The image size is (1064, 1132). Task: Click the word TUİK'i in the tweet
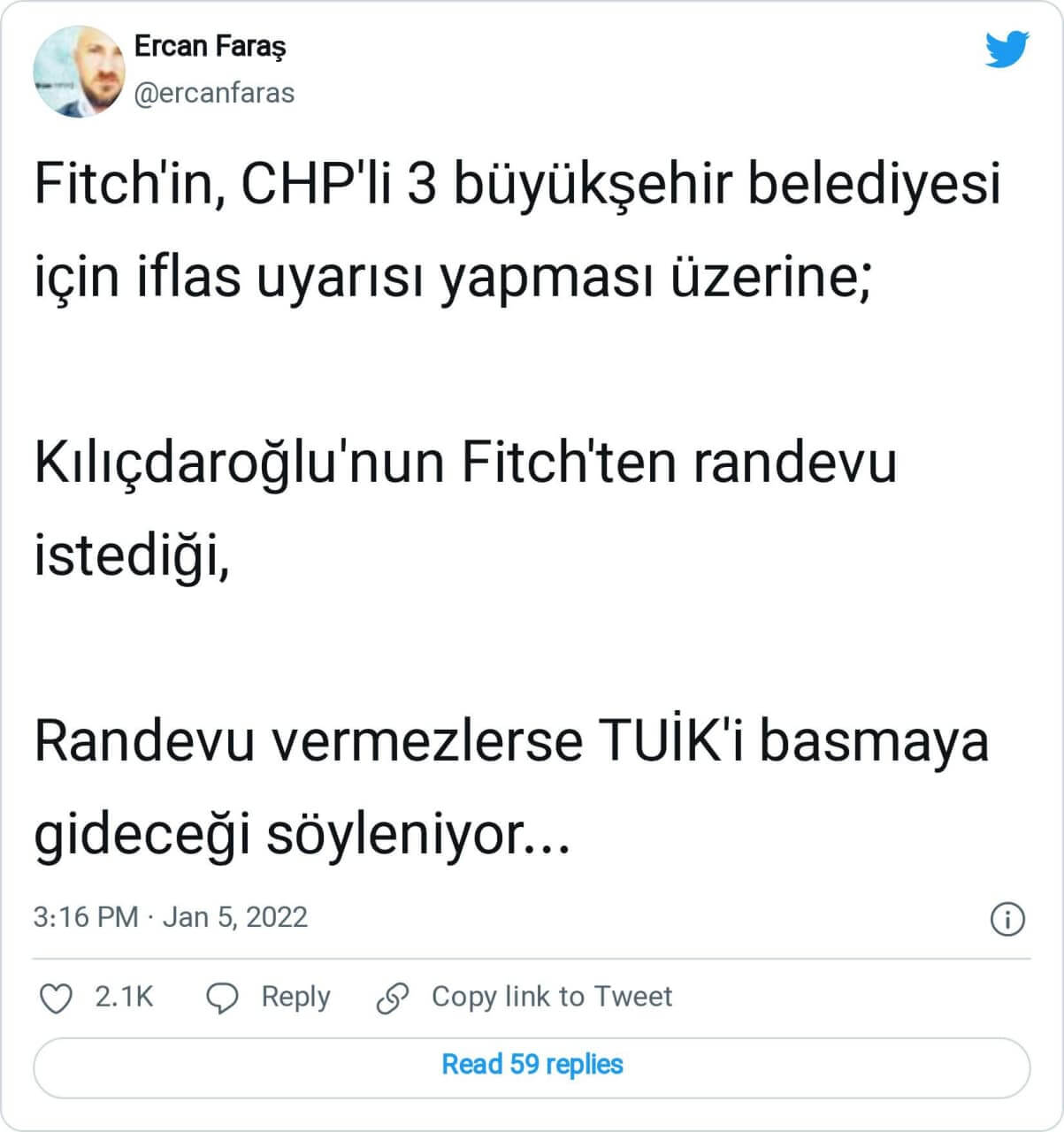pyautogui.click(x=672, y=743)
